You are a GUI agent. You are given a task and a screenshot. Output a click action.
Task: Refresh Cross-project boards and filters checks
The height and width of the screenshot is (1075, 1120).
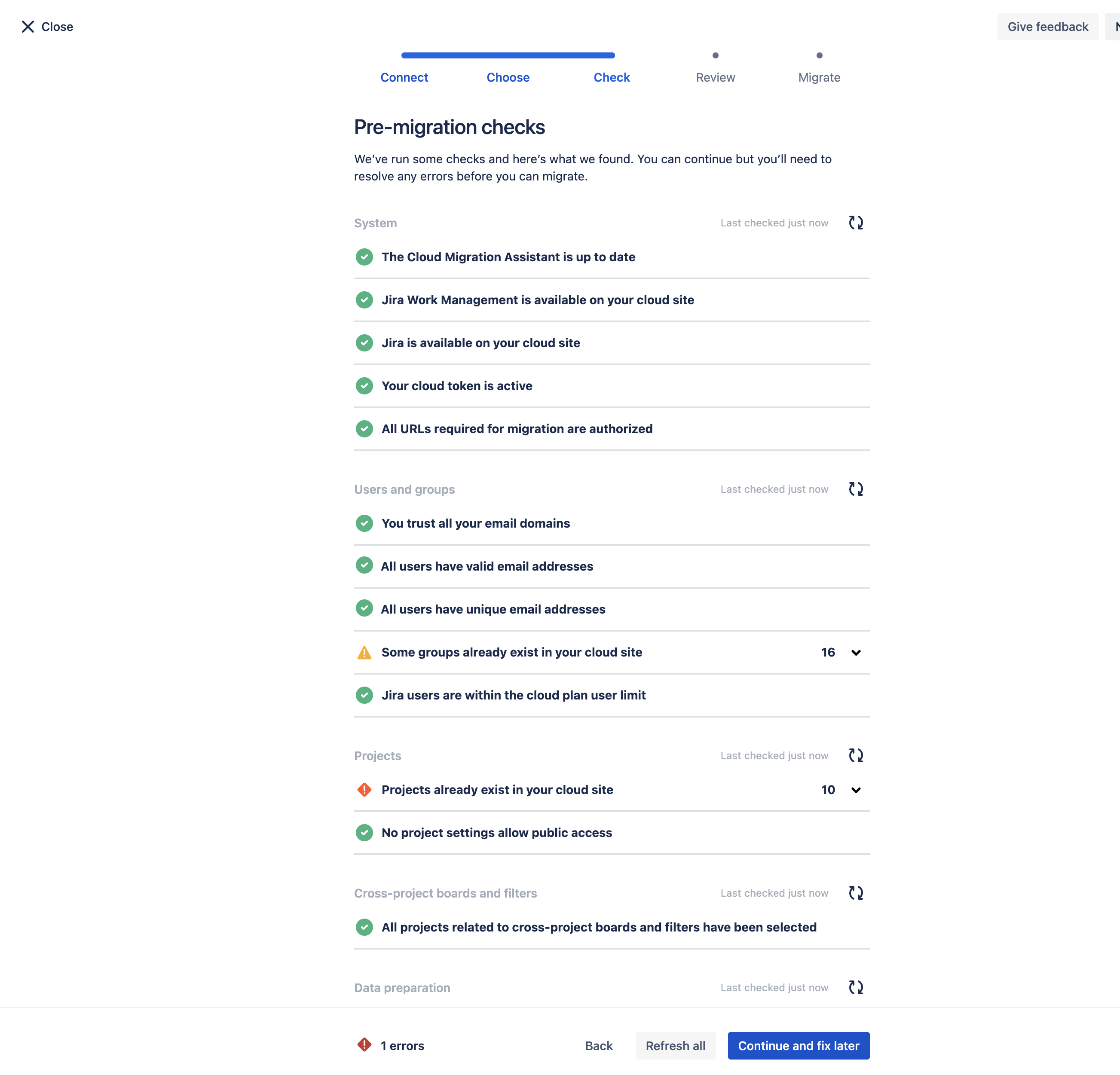[x=855, y=893]
